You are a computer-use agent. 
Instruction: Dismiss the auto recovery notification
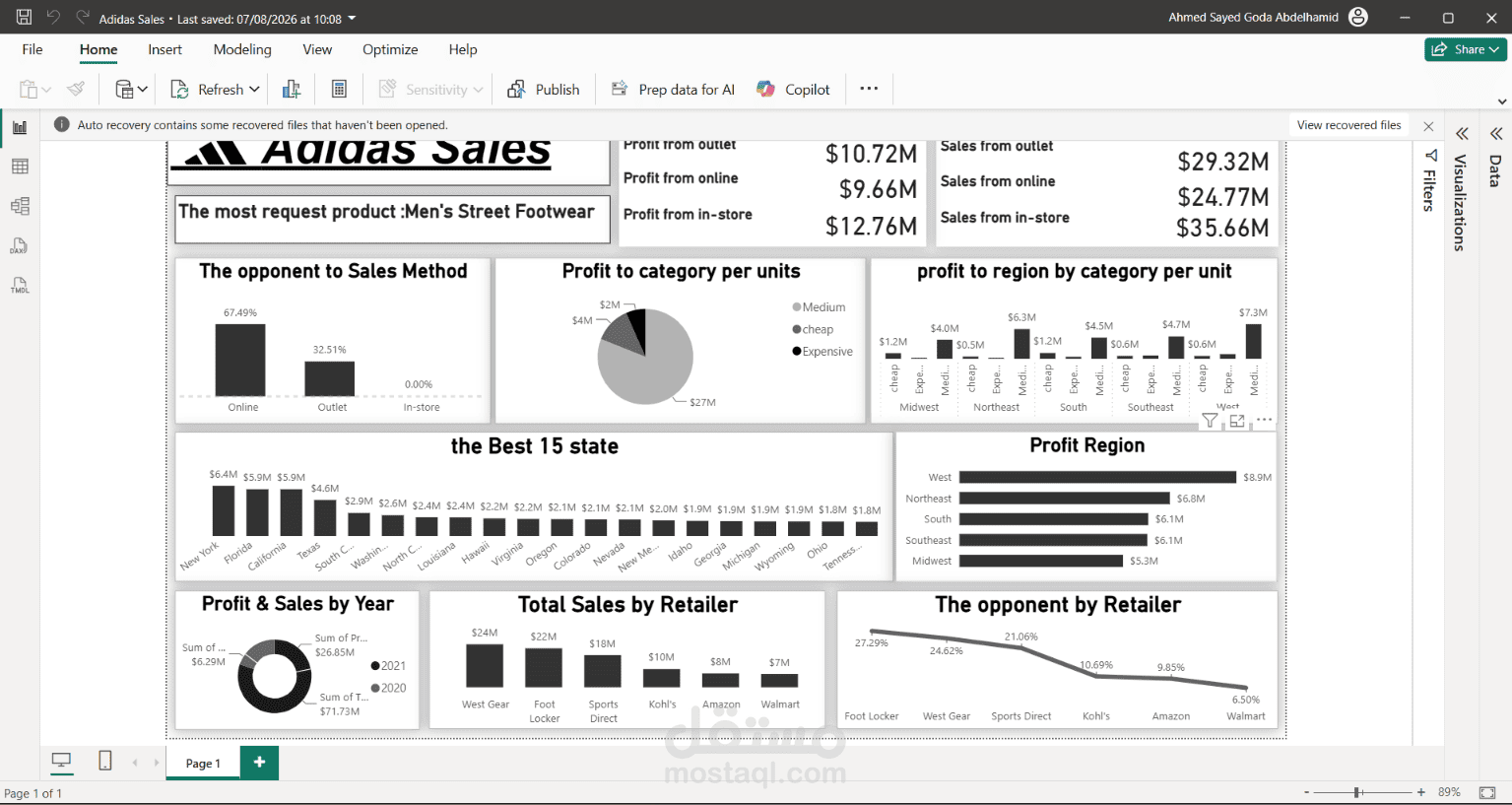pyautogui.click(x=1428, y=125)
